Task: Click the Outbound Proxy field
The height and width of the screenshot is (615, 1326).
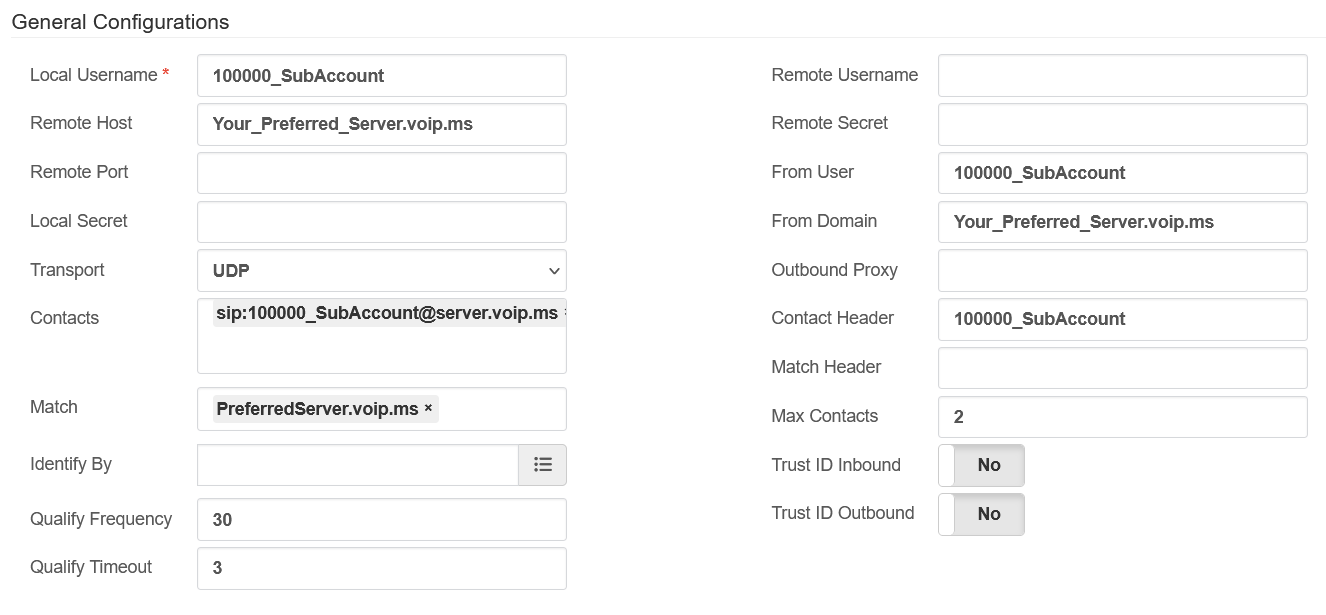Action: [x=1122, y=270]
